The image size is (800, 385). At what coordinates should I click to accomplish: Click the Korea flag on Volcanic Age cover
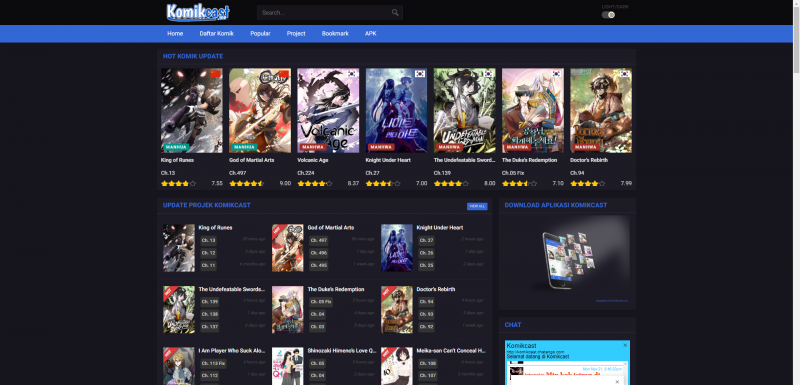352,73
